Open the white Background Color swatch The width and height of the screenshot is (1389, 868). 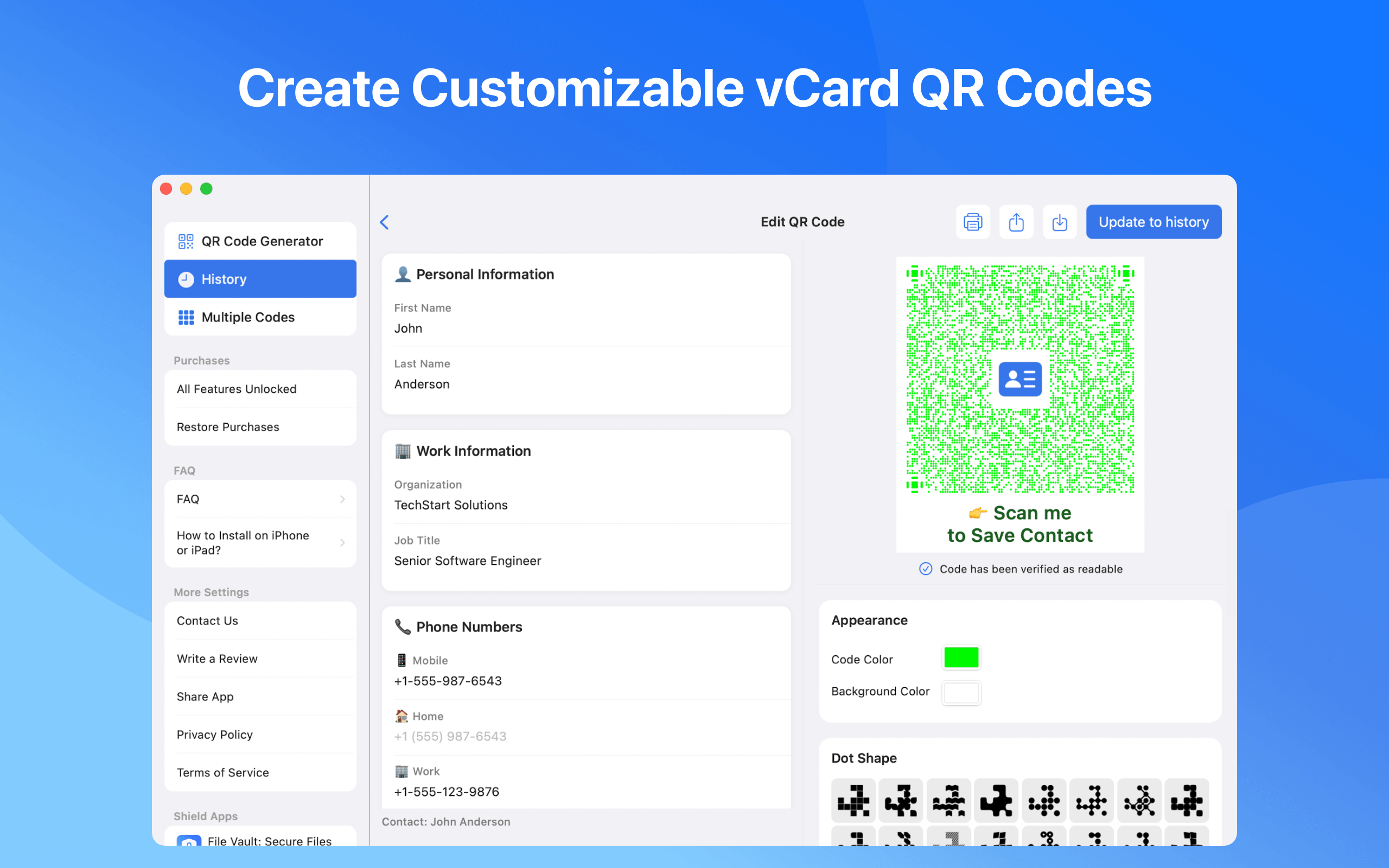[x=961, y=692]
